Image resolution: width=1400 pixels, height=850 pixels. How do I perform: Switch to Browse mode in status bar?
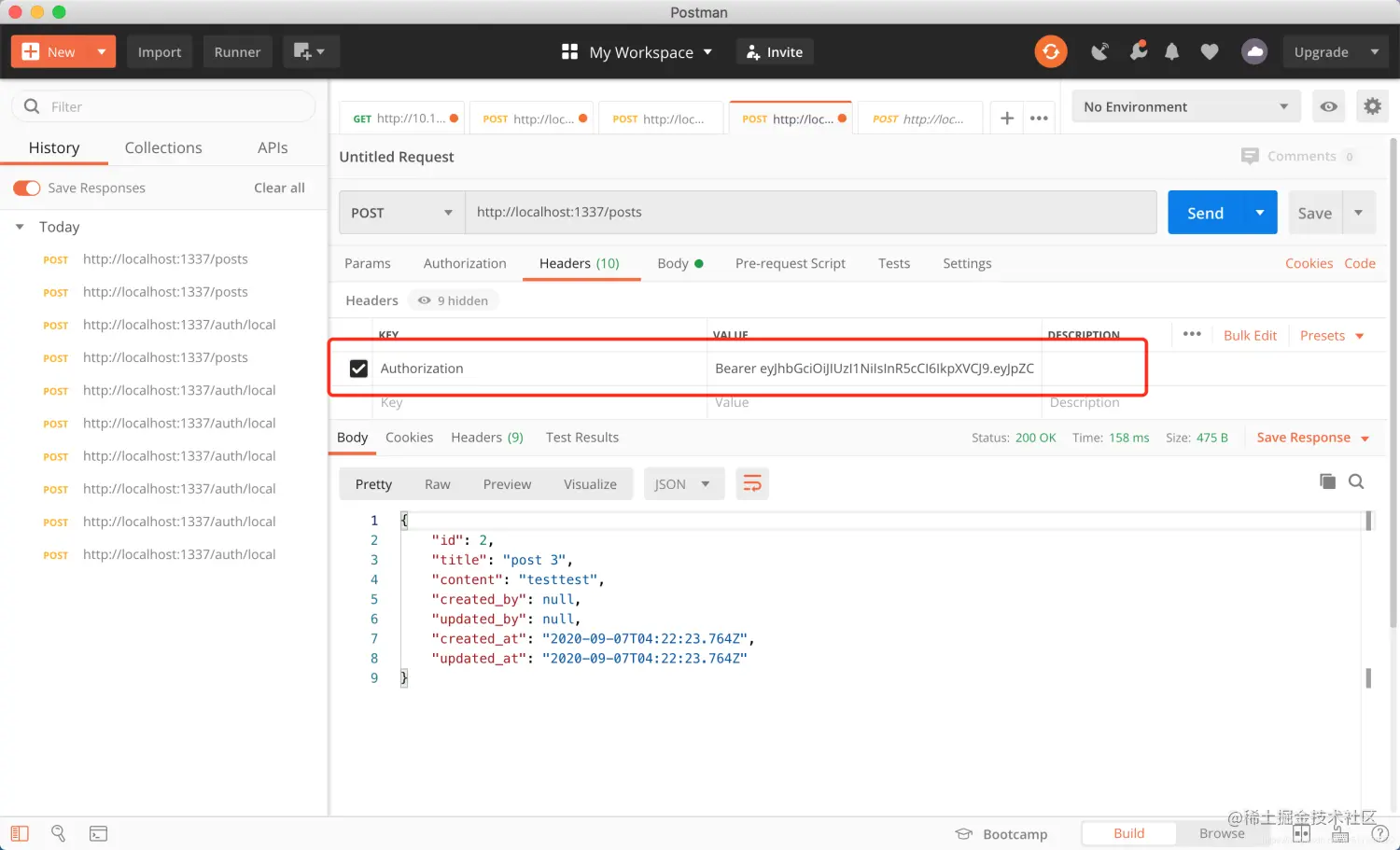tap(1222, 833)
